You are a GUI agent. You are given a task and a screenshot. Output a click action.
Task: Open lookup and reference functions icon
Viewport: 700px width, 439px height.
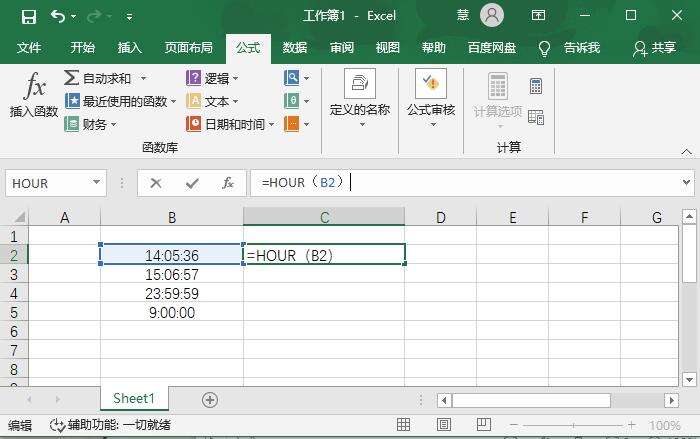[292, 78]
